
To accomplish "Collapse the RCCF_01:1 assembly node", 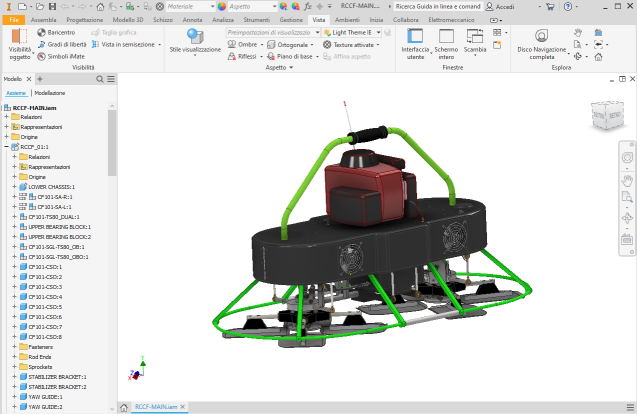I will [7, 147].
